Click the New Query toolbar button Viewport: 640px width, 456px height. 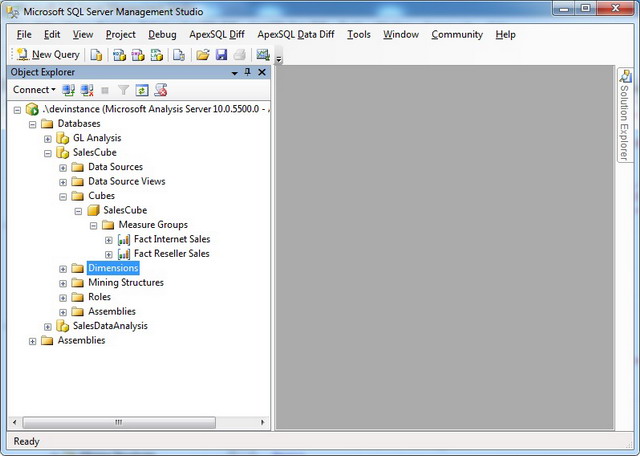coord(48,54)
